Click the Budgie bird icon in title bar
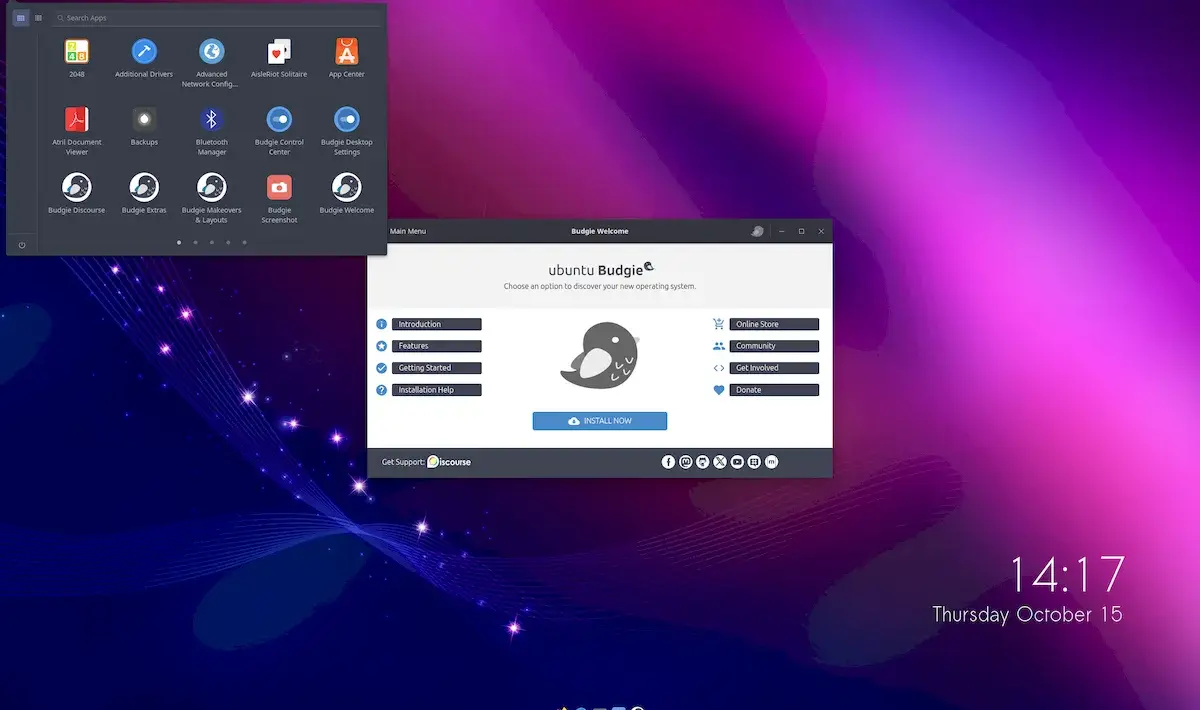 point(758,231)
